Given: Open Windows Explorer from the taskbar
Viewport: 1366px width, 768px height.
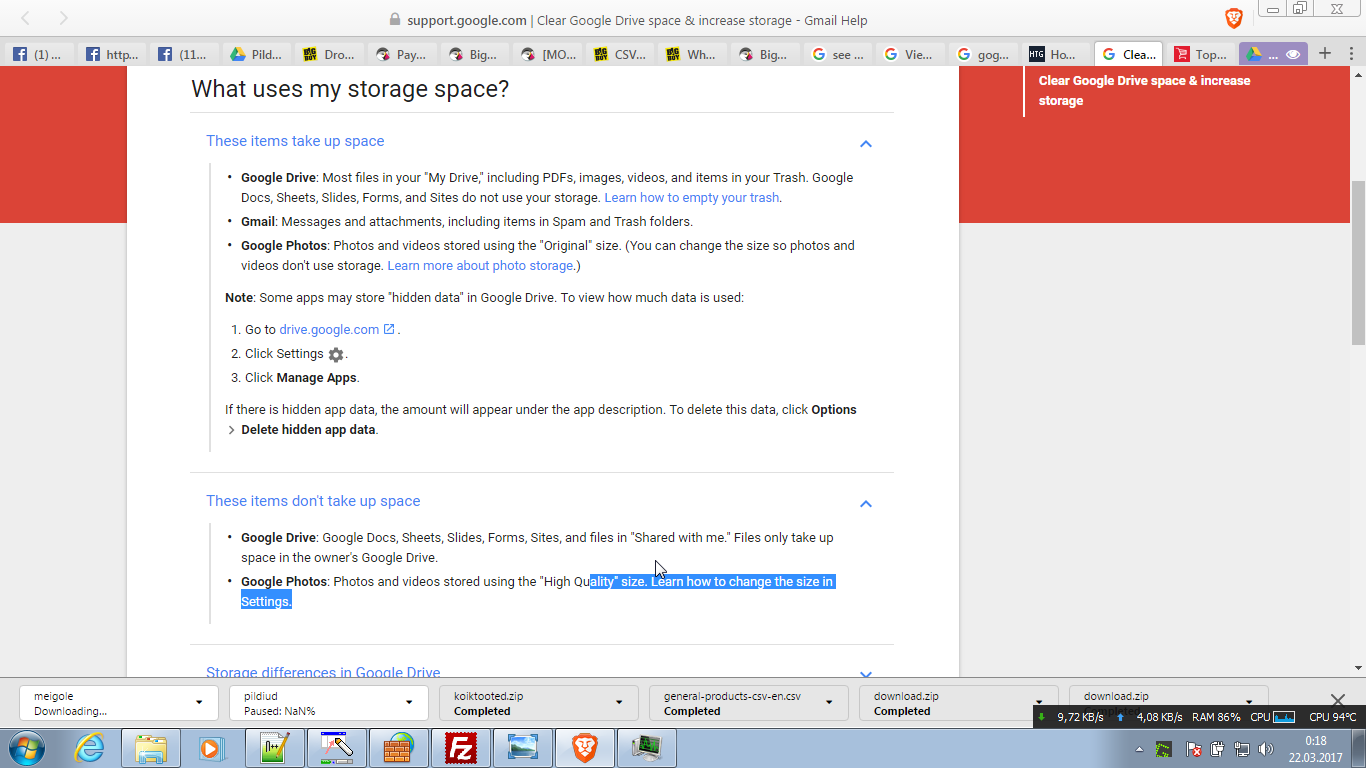Looking at the screenshot, I should pos(151,748).
